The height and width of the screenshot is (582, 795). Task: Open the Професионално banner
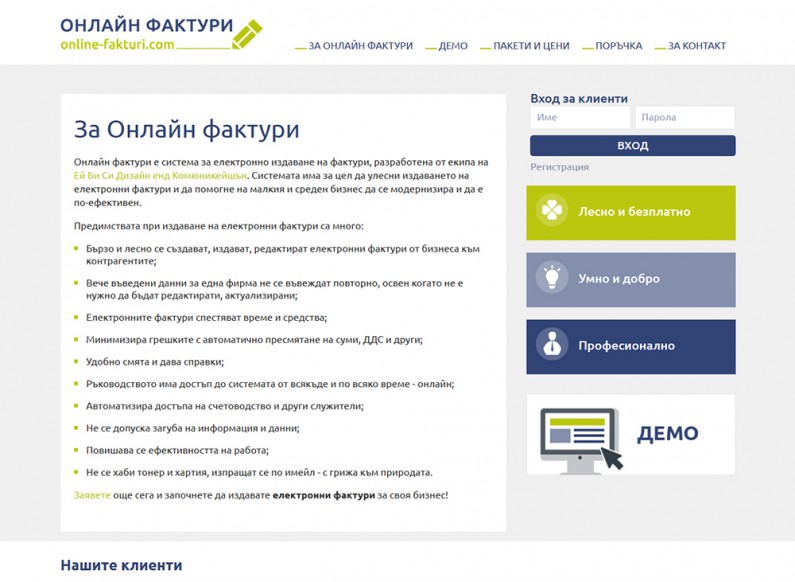coord(631,347)
